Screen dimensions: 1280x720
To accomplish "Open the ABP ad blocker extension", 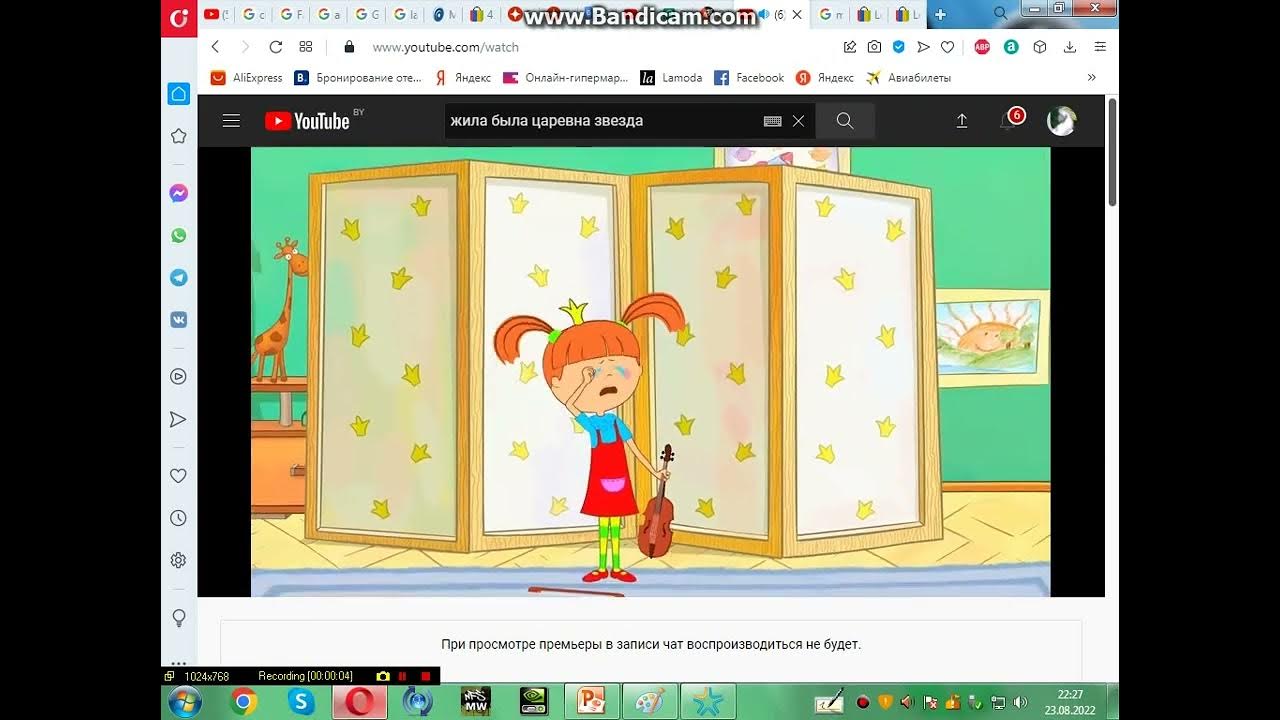I will 982,47.
